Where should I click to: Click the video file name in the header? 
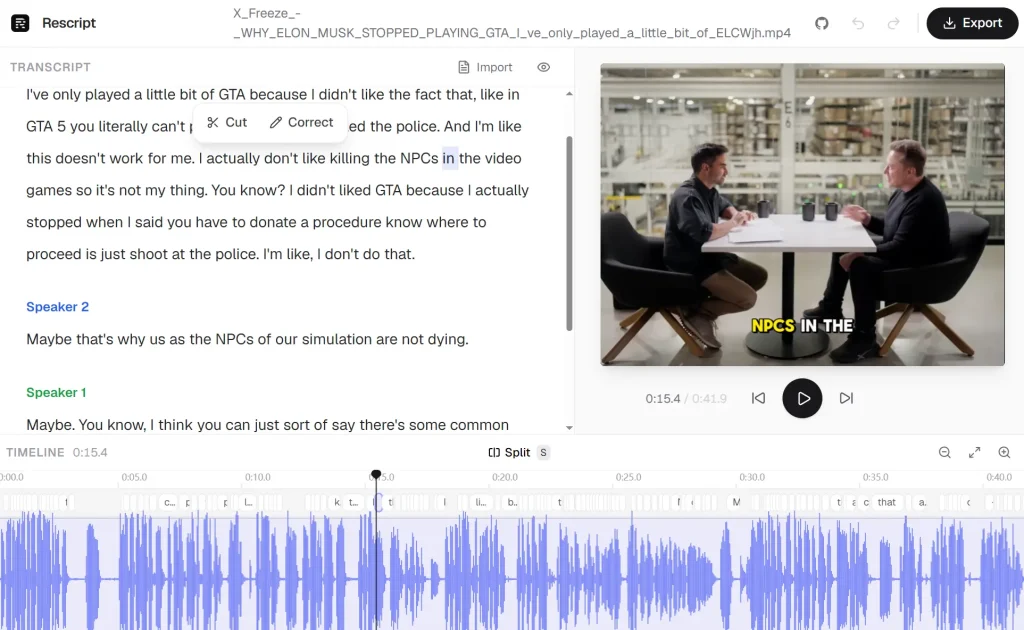click(x=512, y=23)
